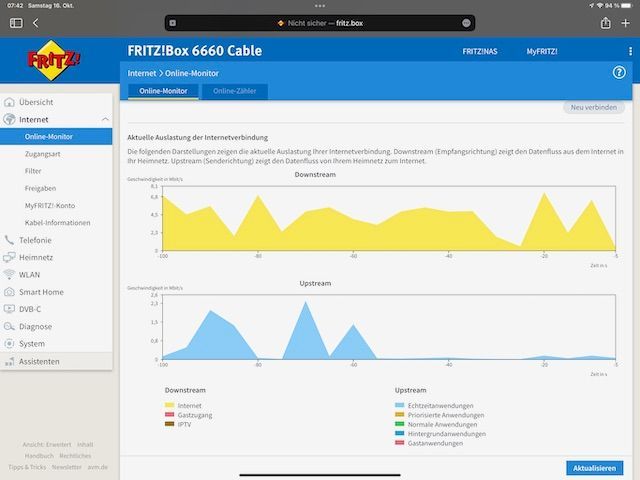Click the Aktualisieren button
The width and height of the screenshot is (640, 480).
(594, 468)
